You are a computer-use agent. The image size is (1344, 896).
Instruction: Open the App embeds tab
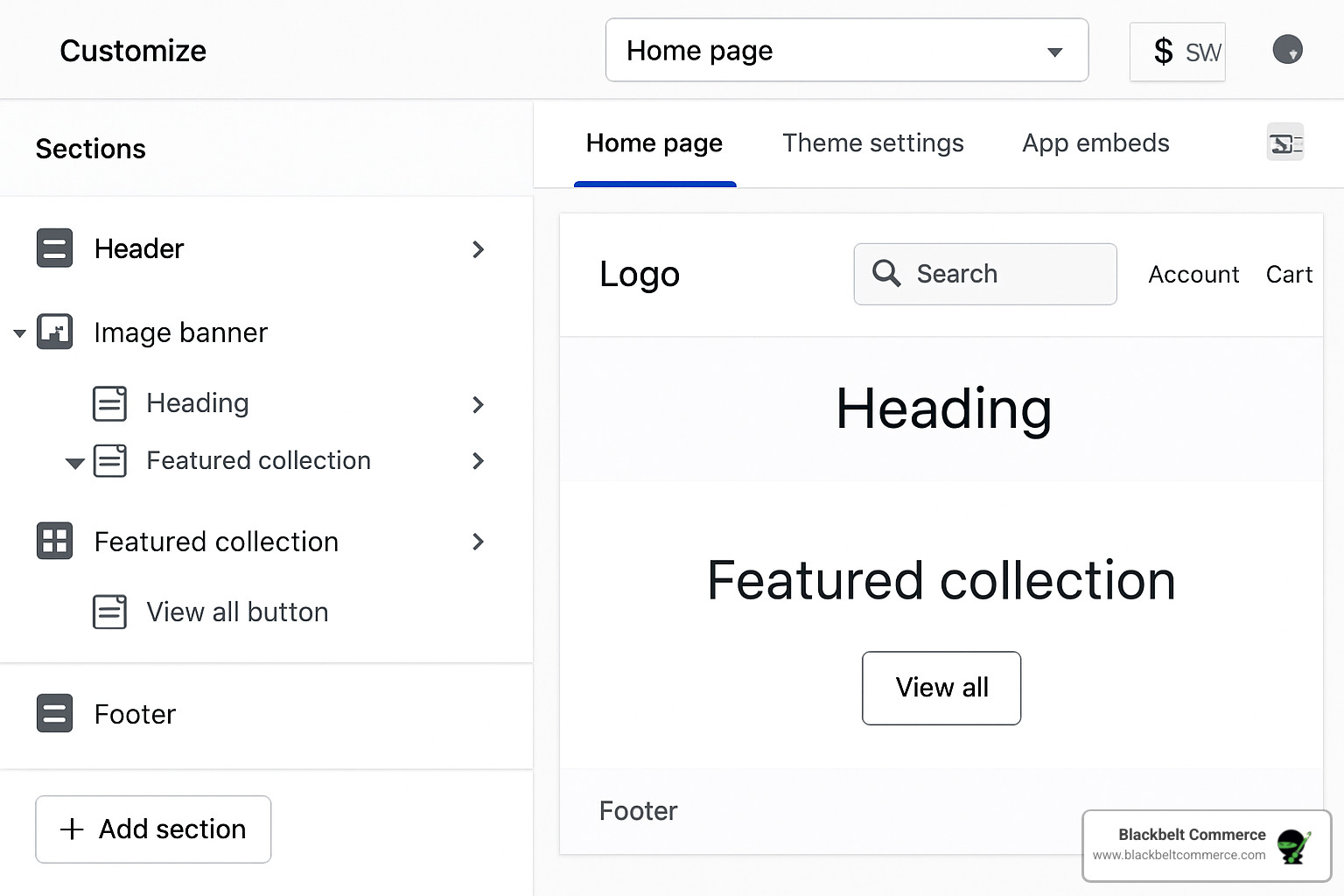tap(1095, 143)
